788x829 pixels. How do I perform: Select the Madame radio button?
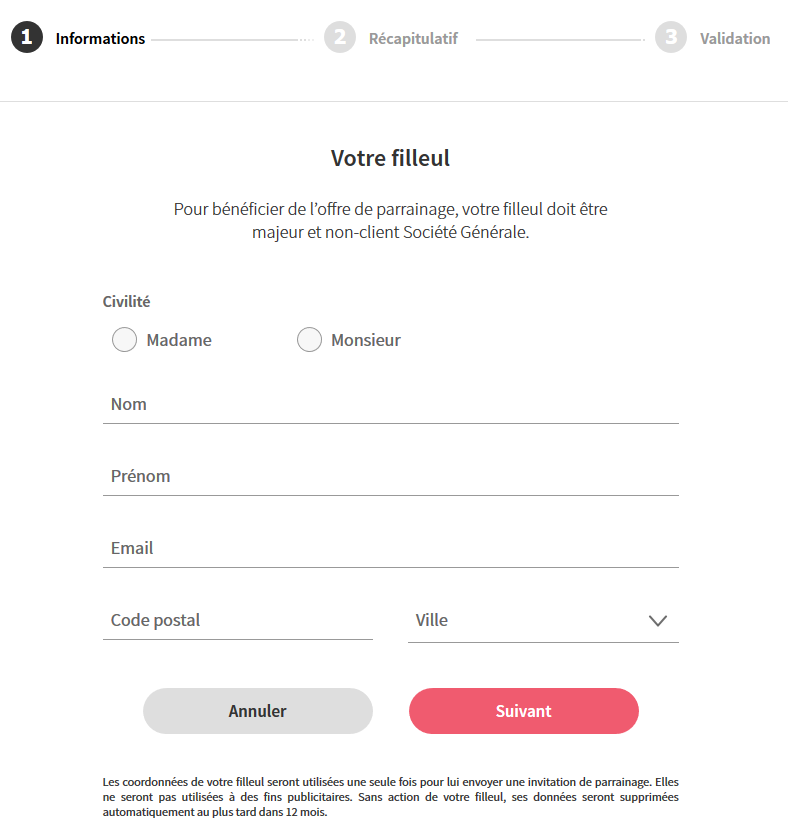click(x=124, y=340)
